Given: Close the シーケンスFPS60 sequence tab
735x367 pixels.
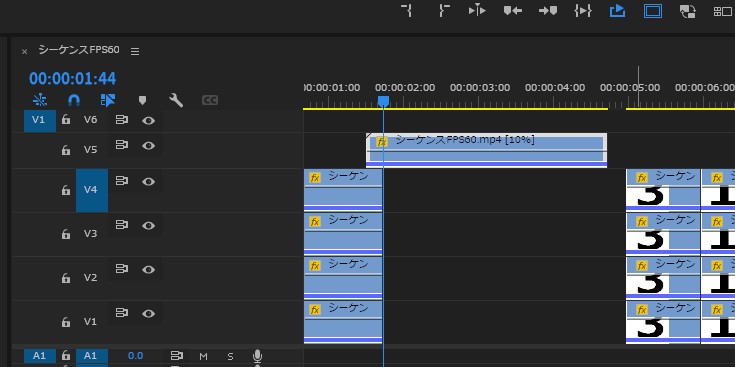Looking at the screenshot, I should 24,52.
